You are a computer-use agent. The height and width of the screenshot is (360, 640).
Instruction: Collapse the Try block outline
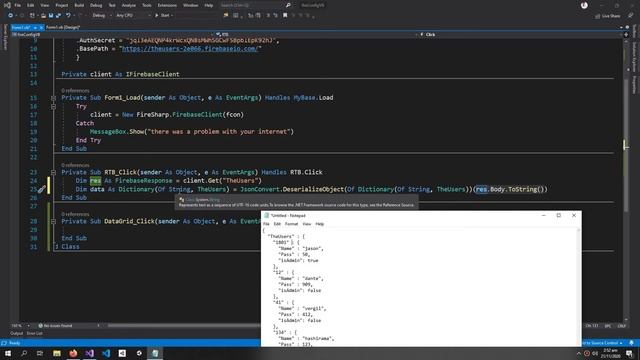coord(53,107)
